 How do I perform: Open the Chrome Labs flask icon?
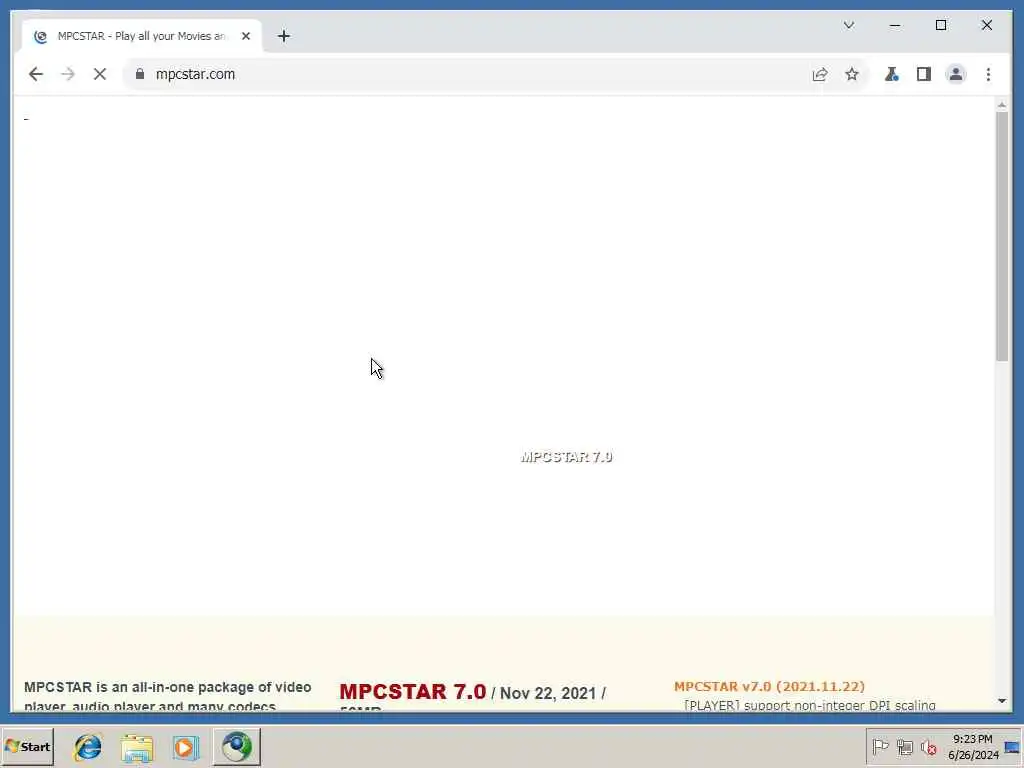coord(891,74)
